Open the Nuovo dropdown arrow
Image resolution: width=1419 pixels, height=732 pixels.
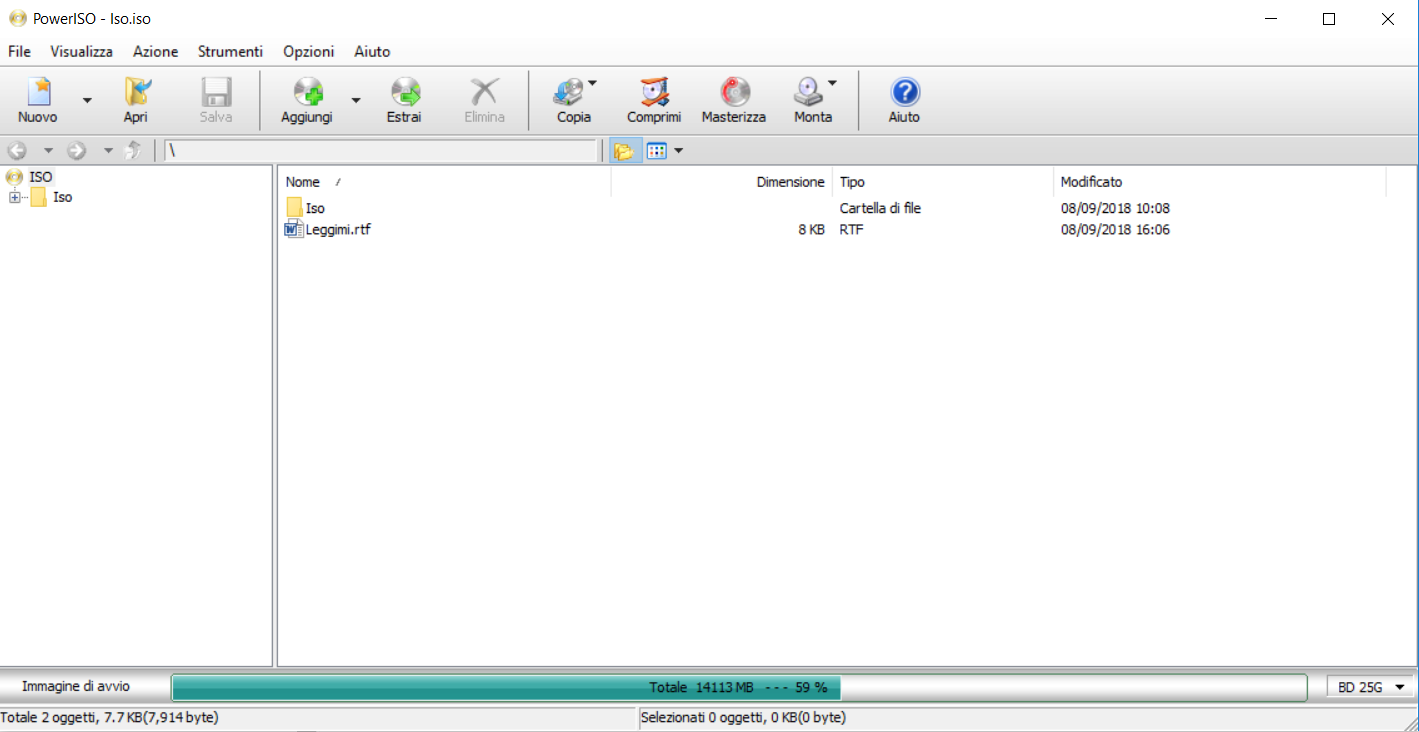pos(87,100)
